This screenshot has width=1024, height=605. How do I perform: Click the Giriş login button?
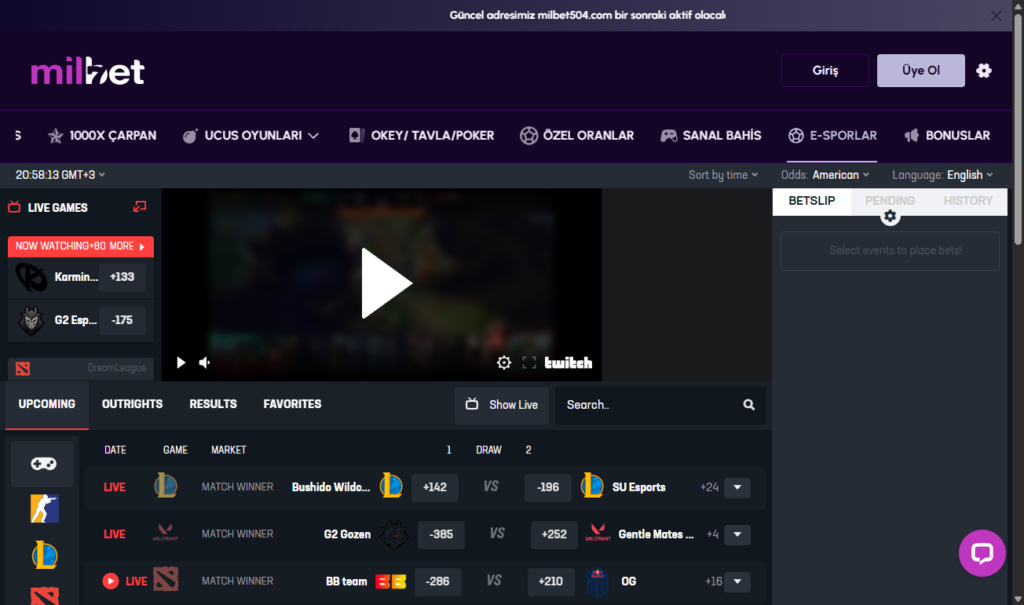click(825, 71)
